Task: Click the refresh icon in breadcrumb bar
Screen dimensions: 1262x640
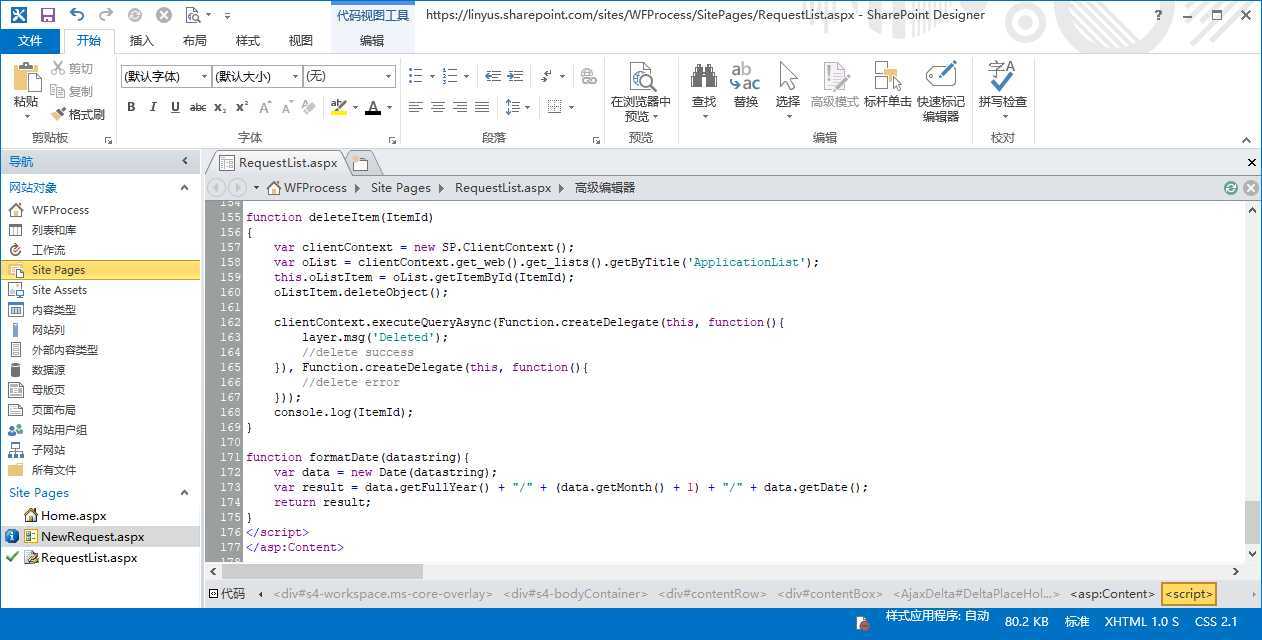Action: [x=1231, y=187]
